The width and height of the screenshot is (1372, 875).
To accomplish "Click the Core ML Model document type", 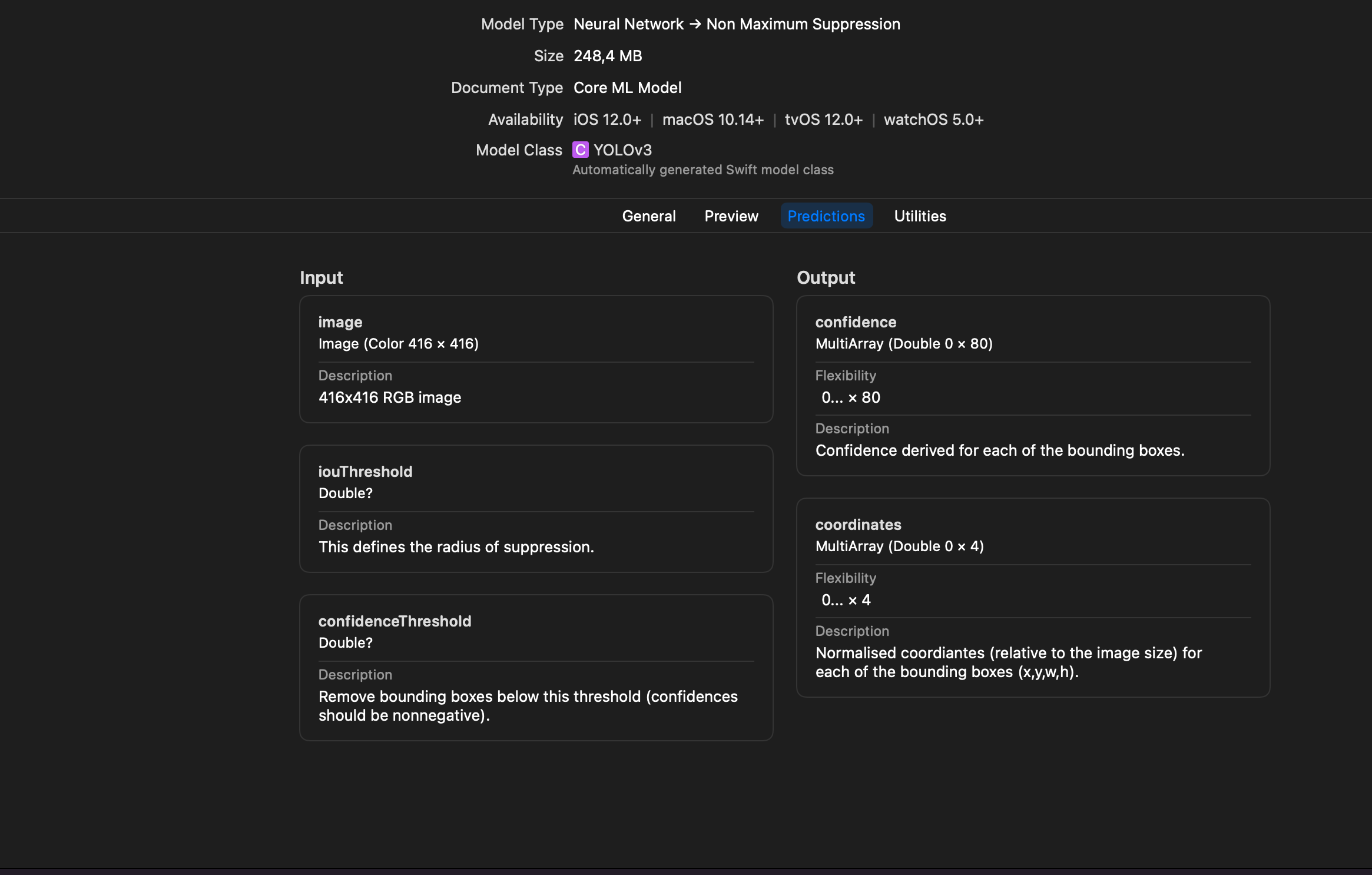I will [627, 87].
